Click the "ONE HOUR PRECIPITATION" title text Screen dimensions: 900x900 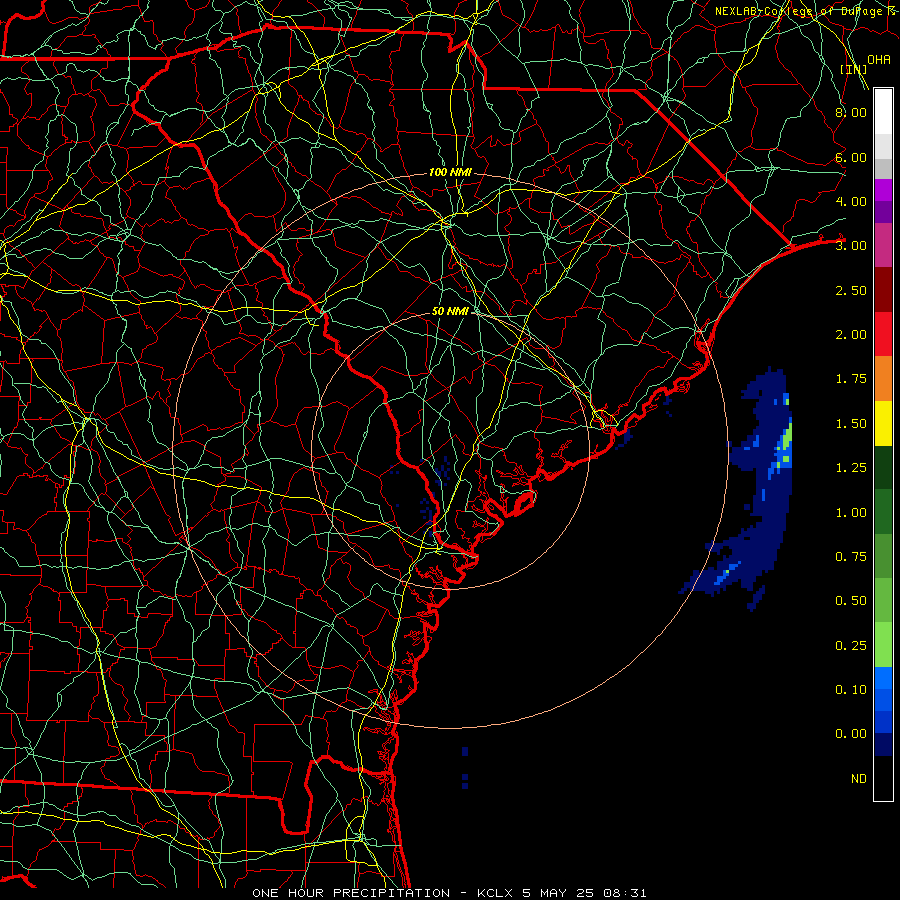click(x=351, y=893)
